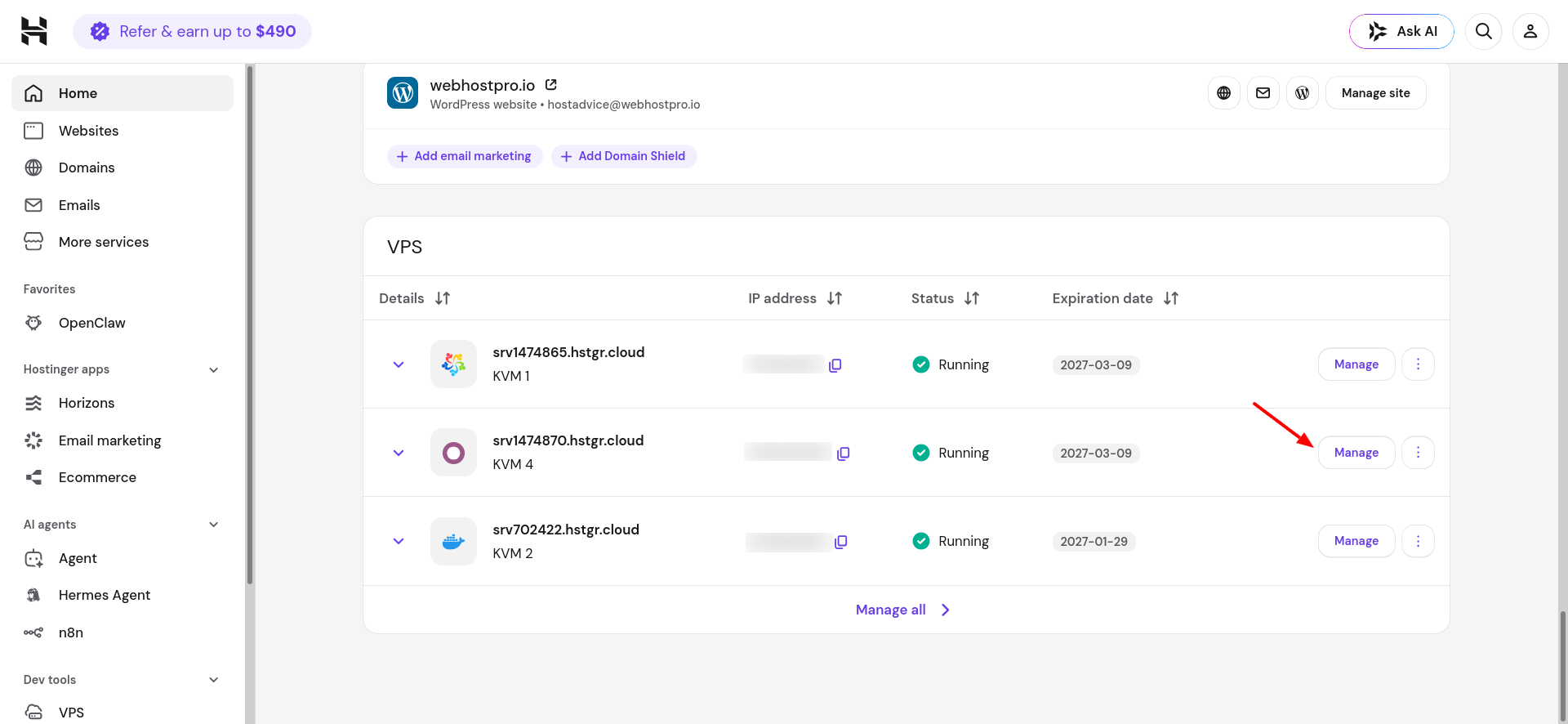The height and width of the screenshot is (724, 1568).
Task: Click the Hostinger logo
Action: tap(34, 31)
